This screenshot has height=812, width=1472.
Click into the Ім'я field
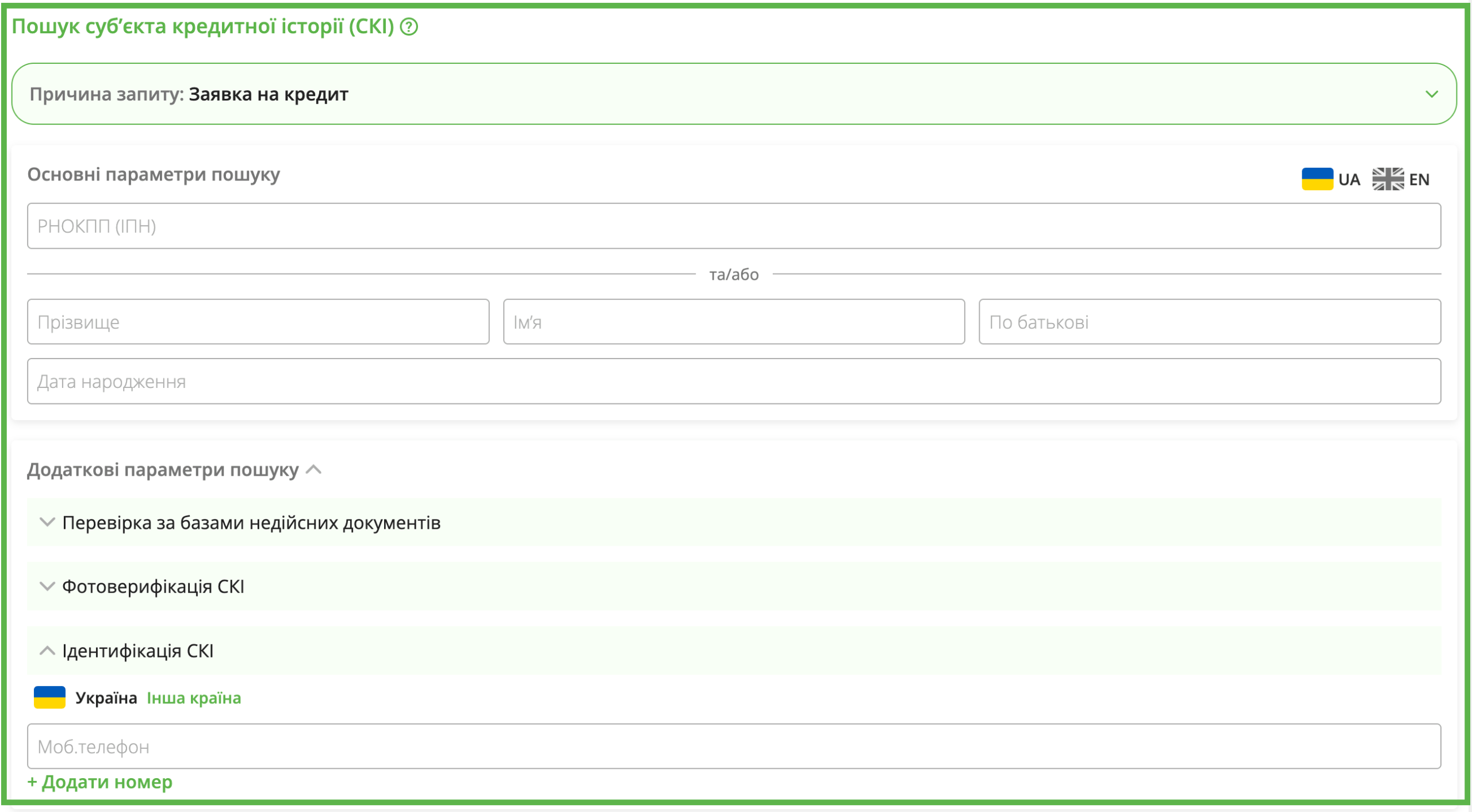[734, 322]
